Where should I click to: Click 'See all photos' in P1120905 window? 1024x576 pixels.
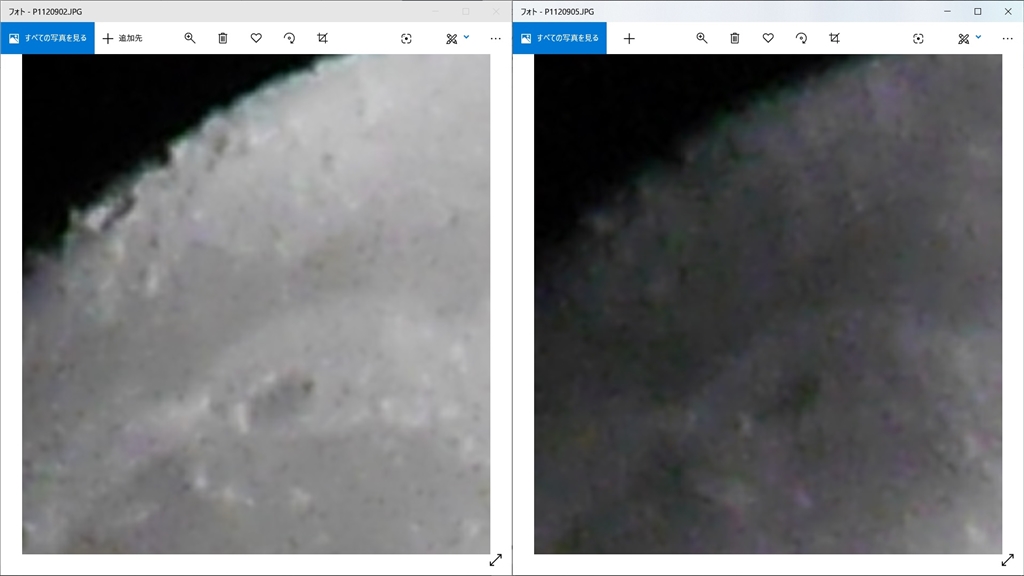point(560,38)
